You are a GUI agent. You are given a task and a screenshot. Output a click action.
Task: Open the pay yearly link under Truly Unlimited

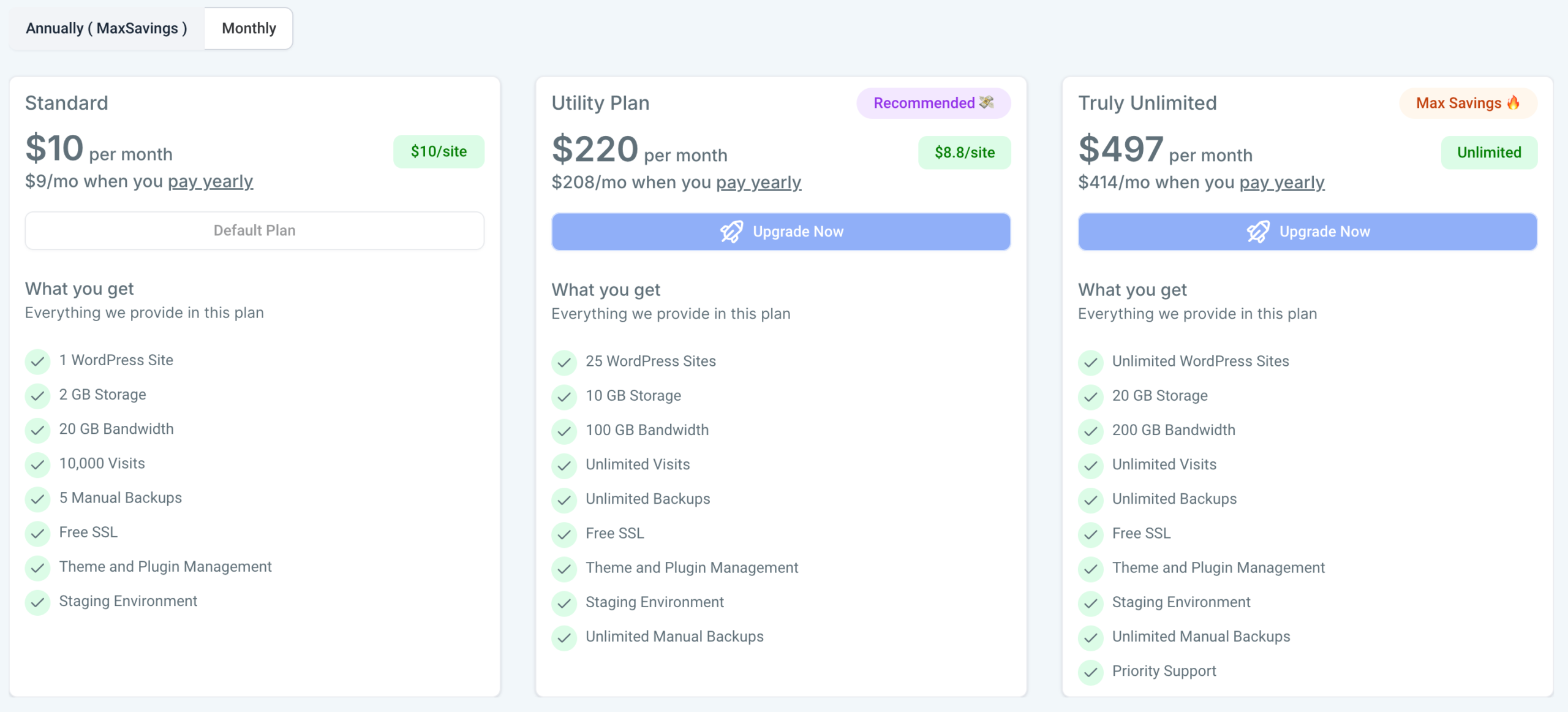pos(1281,182)
